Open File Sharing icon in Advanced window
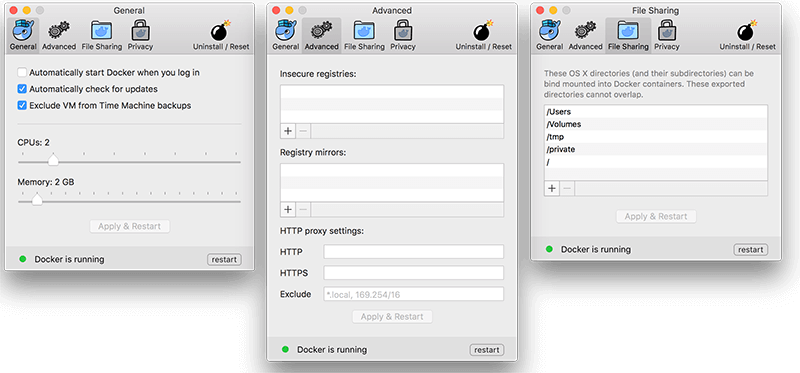Screen dimensions: 800x373 pyautogui.click(x=364, y=31)
